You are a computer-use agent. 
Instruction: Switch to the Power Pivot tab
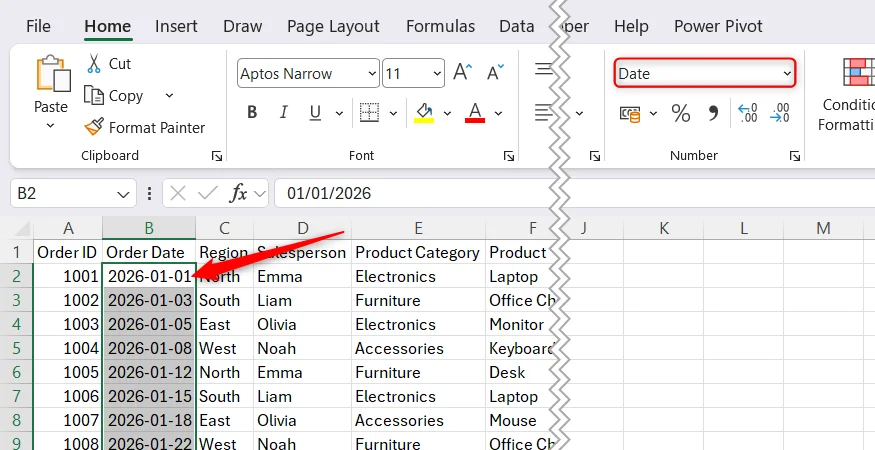(x=718, y=26)
